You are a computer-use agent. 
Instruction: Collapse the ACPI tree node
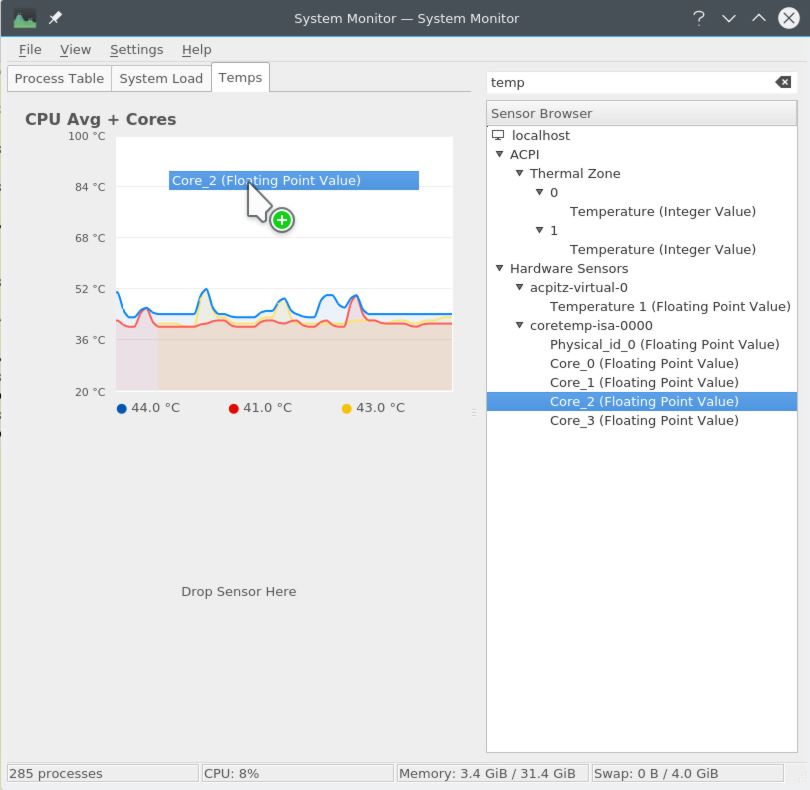[499, 154]
